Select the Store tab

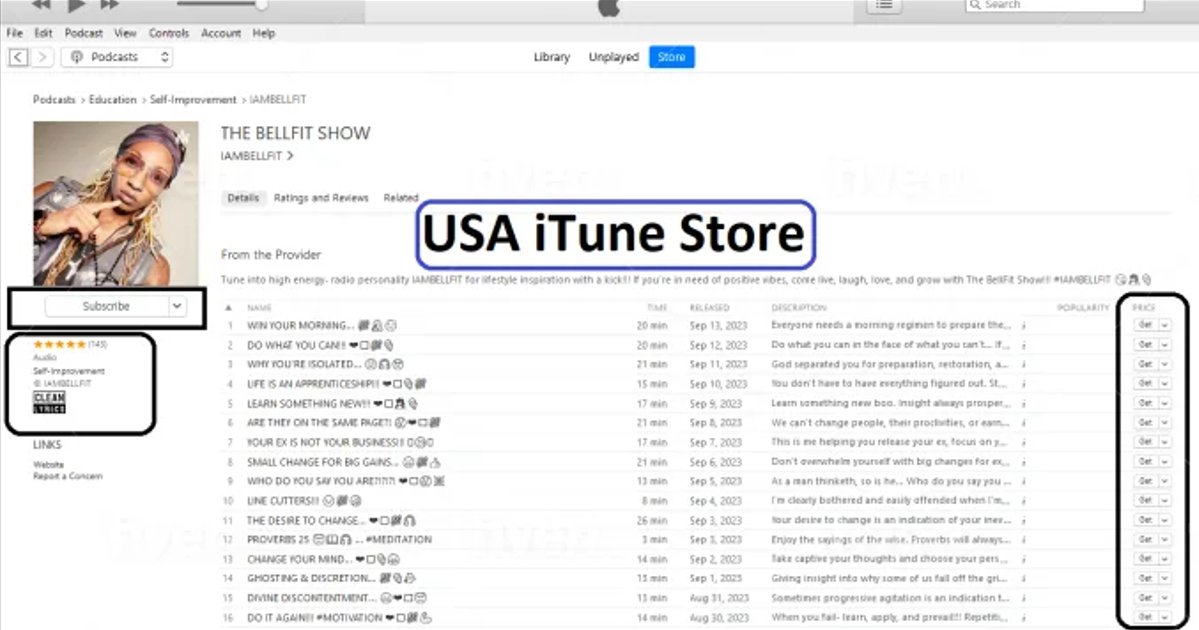point(671,57)
